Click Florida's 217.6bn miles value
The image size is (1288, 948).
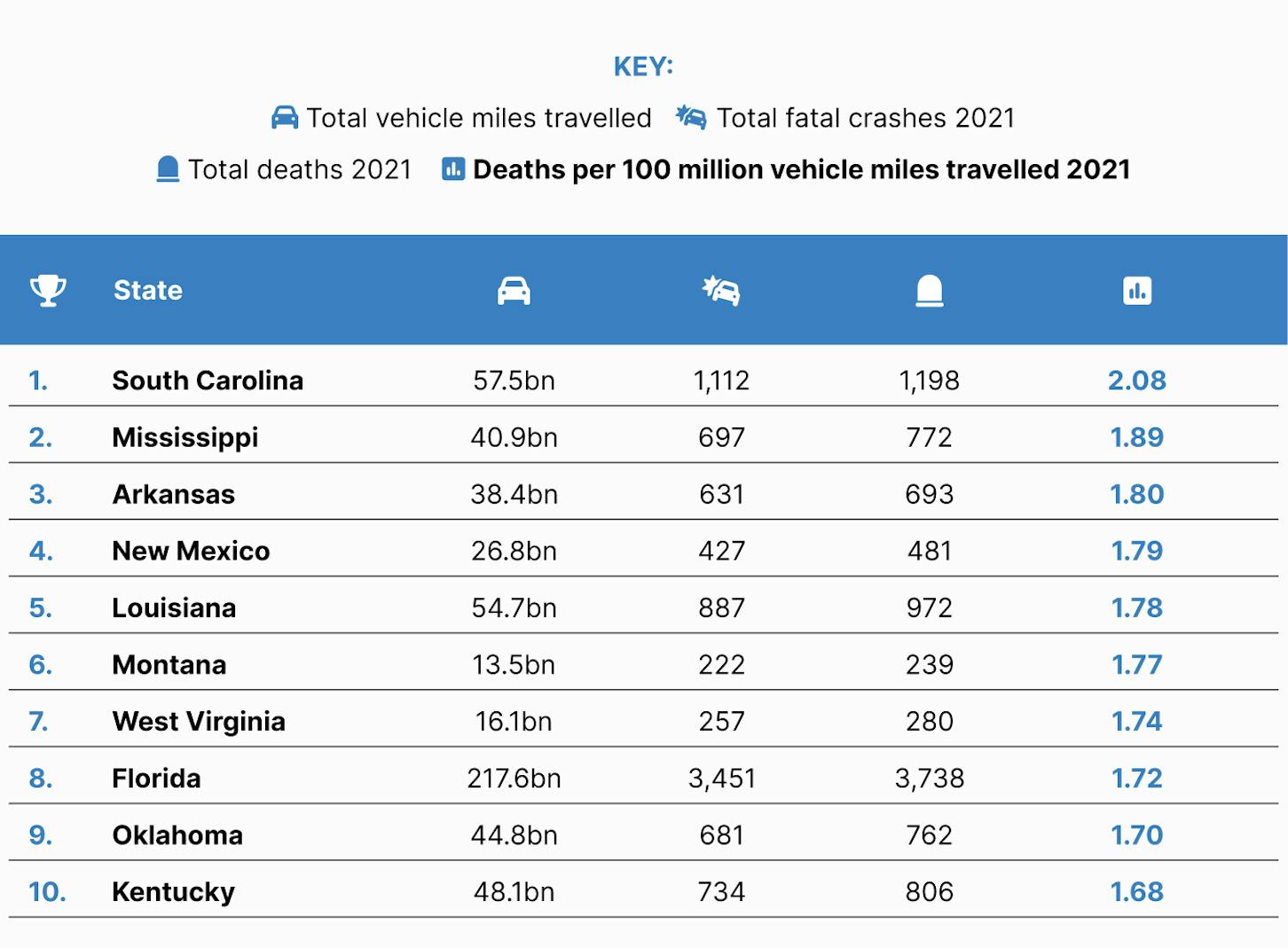[x=514, y=778]
